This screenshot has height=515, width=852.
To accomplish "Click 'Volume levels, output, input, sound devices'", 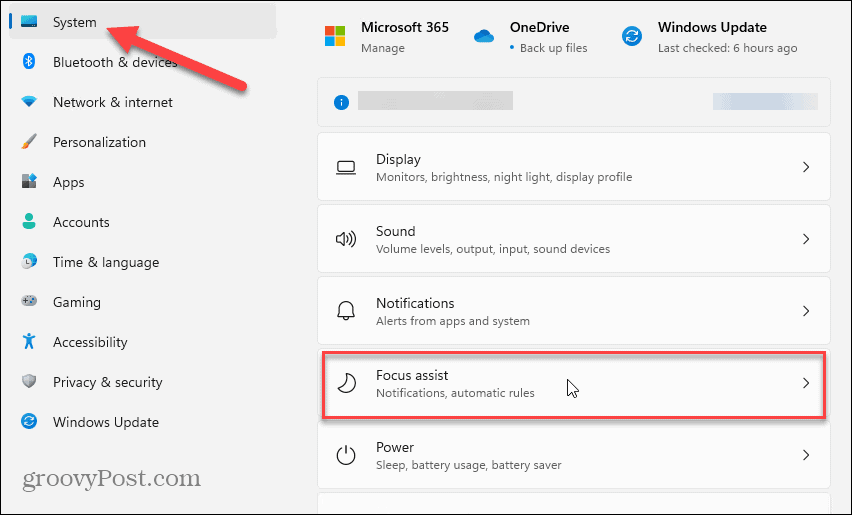I will (493, 249).
